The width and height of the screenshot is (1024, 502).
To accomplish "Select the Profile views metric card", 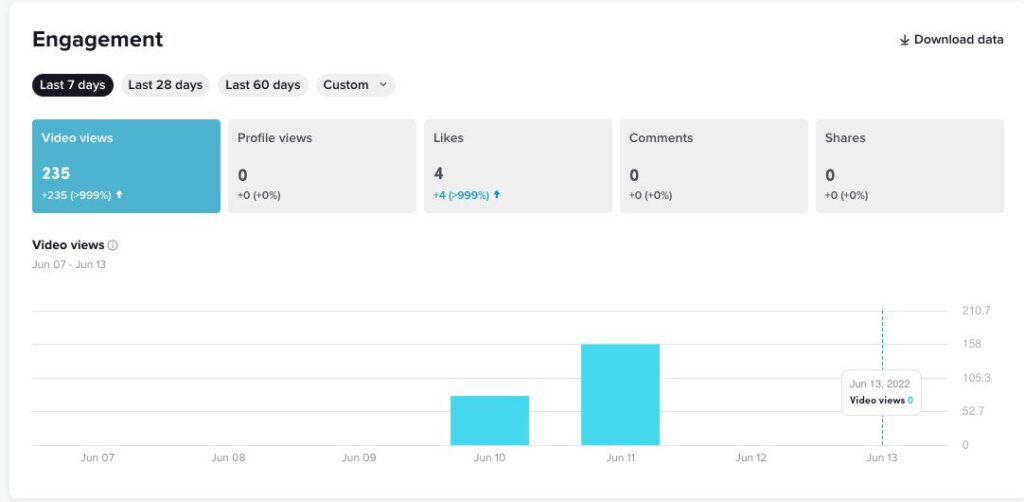I will 322,166.
